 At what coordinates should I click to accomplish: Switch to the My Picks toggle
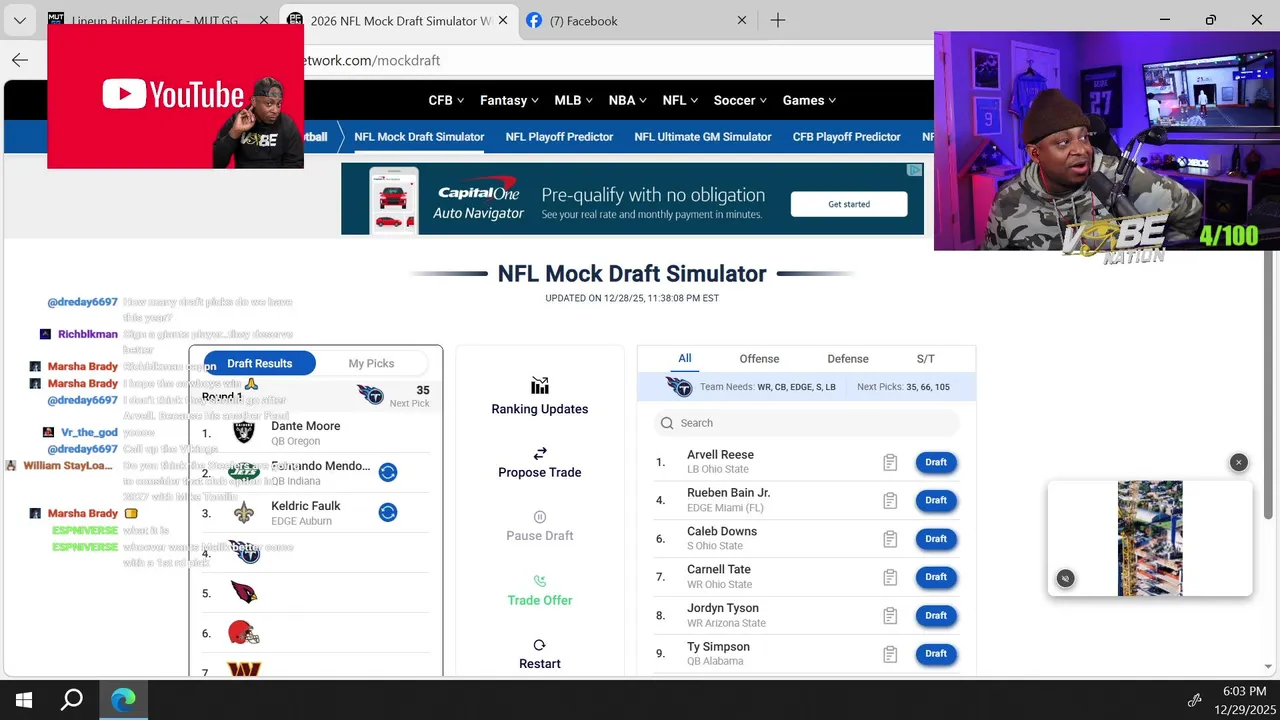[x=371, y=363]
